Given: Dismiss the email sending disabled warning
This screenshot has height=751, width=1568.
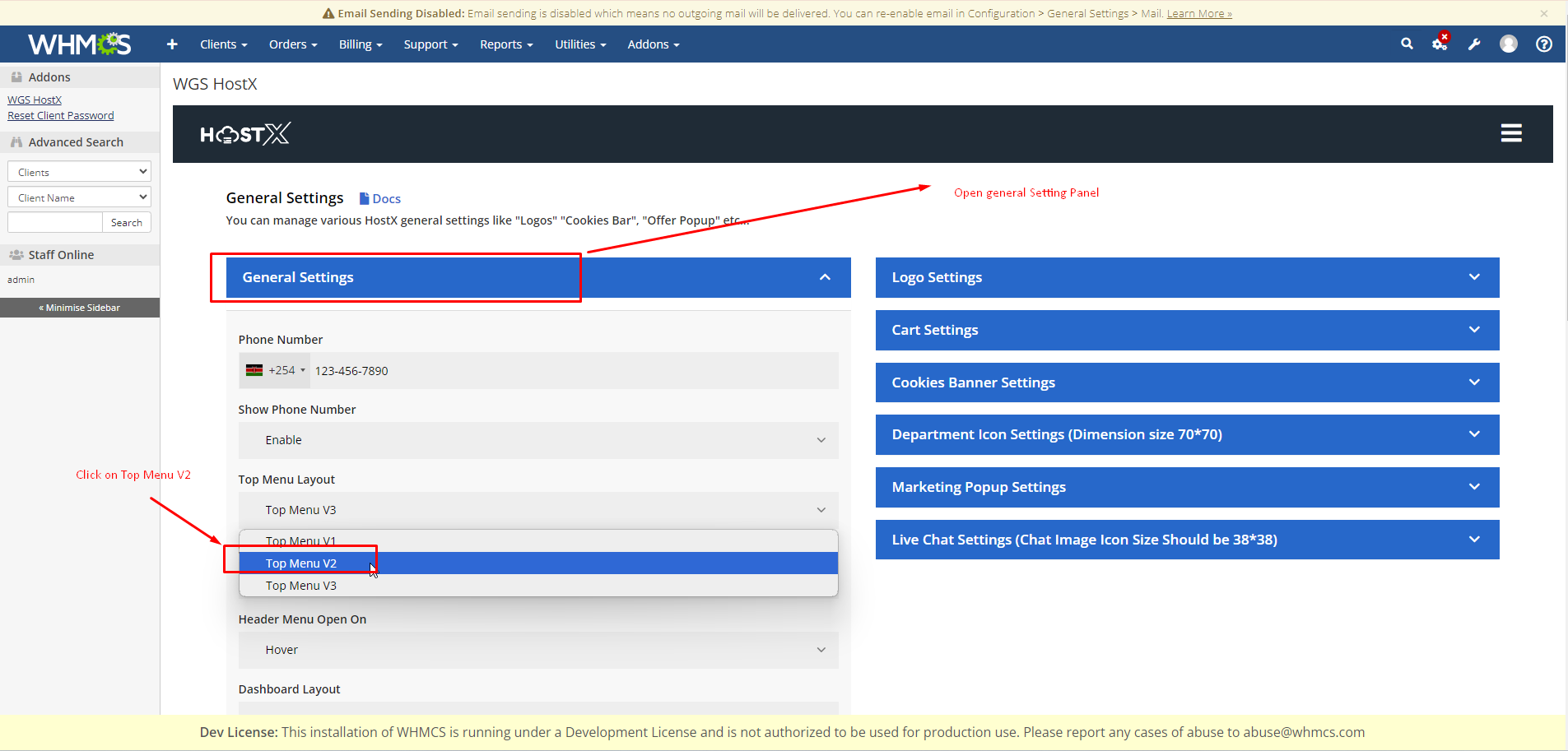Looking at the screenshot, I should click(1543, 13).
